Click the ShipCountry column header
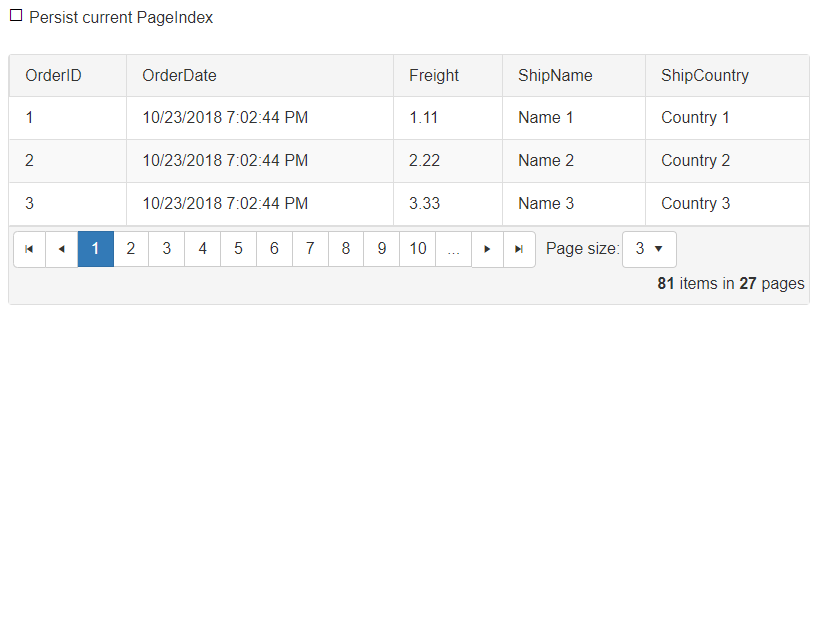The image size is (814, 638). [x=727, y=76]
